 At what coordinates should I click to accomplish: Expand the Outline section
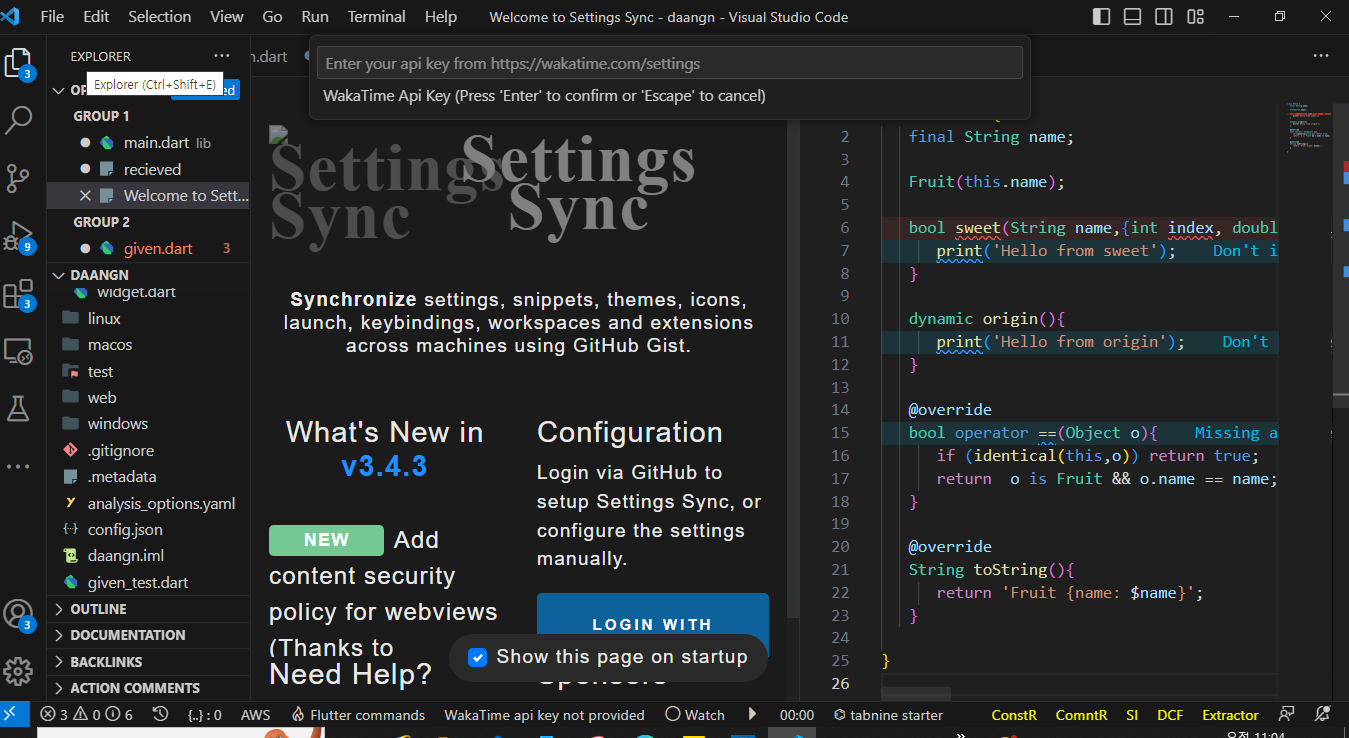[x=149, y=609]
